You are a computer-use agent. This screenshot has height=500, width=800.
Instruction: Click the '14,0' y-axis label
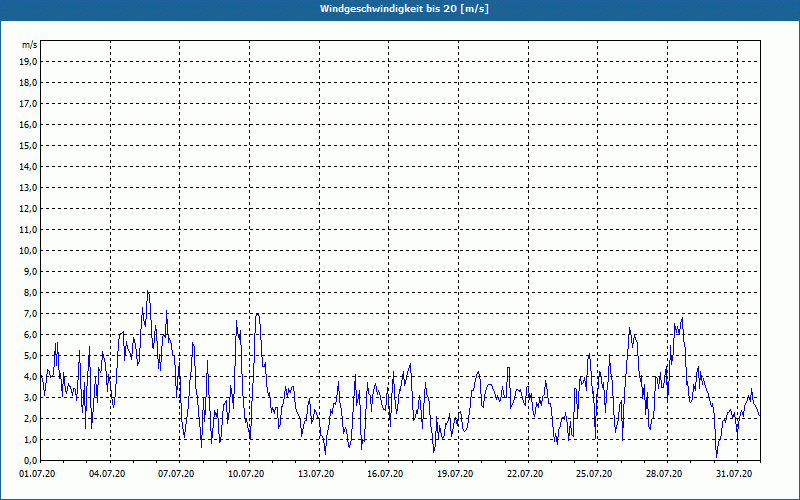click(28, 166)
